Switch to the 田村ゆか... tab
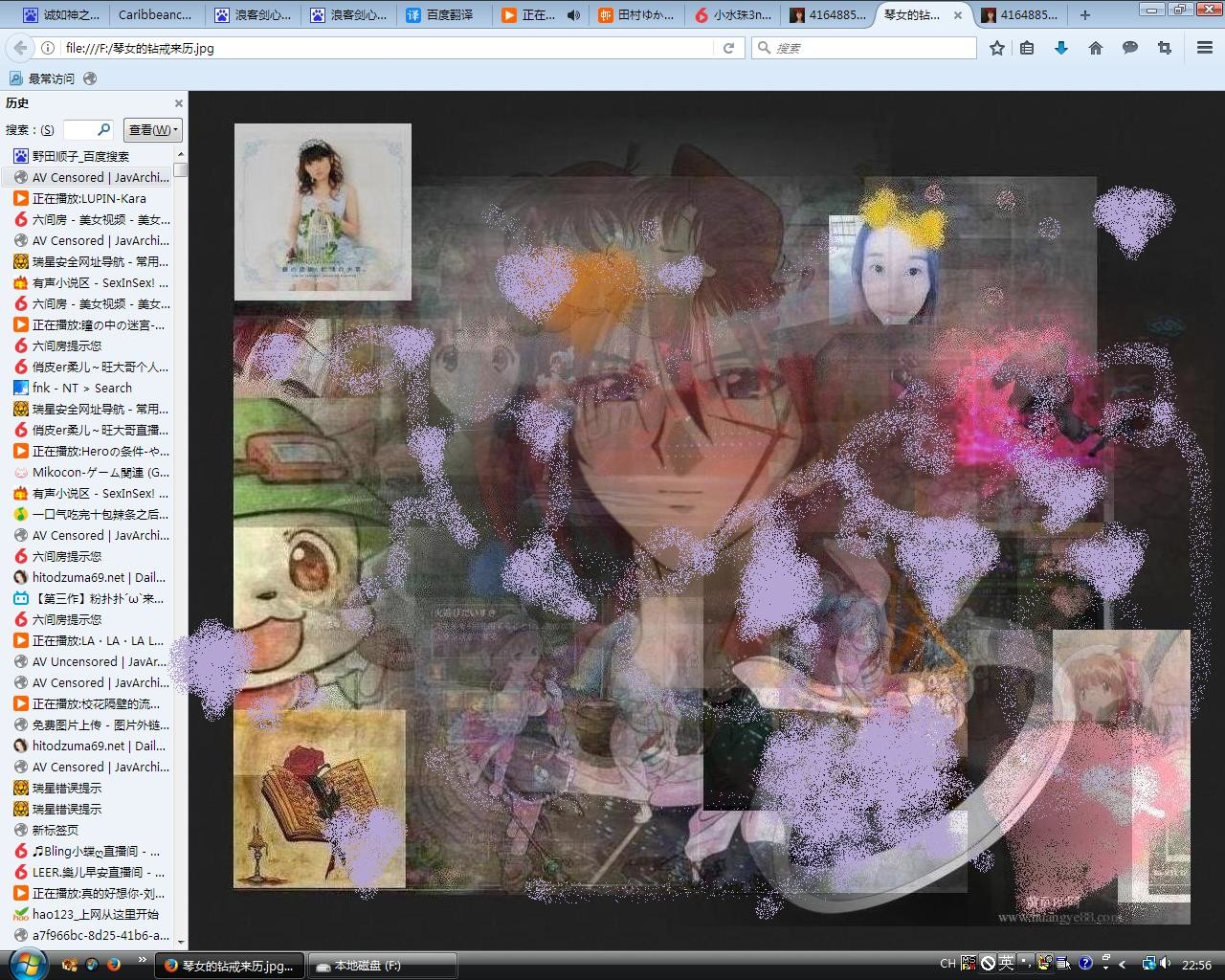This screenshot has width=1225, height=980. tap(636, 15)
